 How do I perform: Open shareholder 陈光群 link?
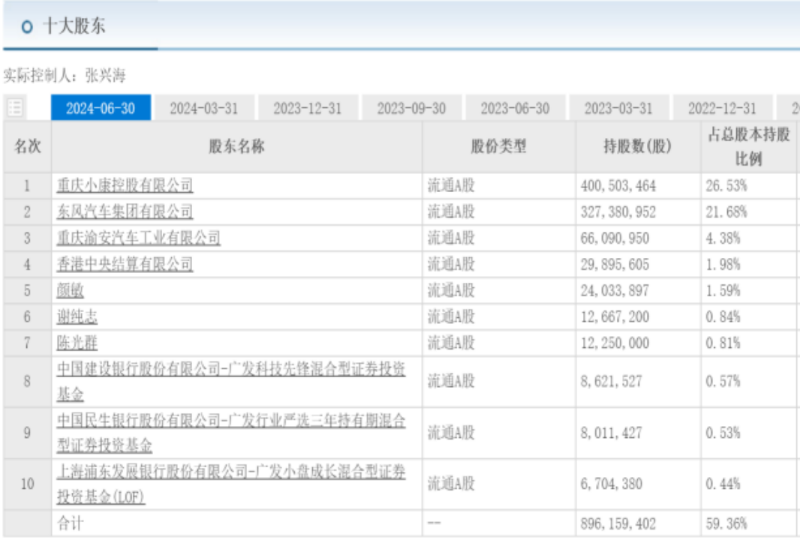click(77, 342)
